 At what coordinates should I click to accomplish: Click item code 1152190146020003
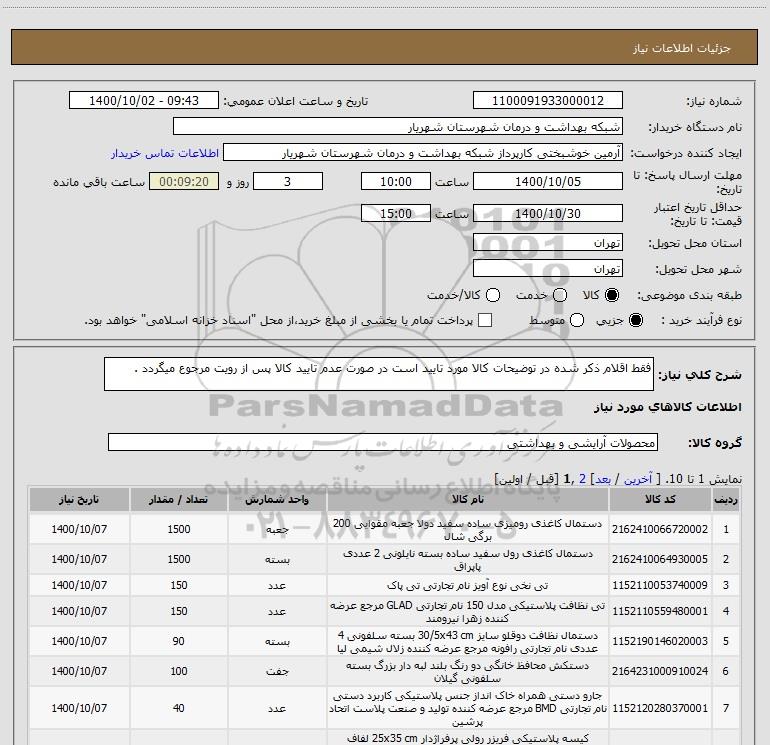[x=660, y=641]
